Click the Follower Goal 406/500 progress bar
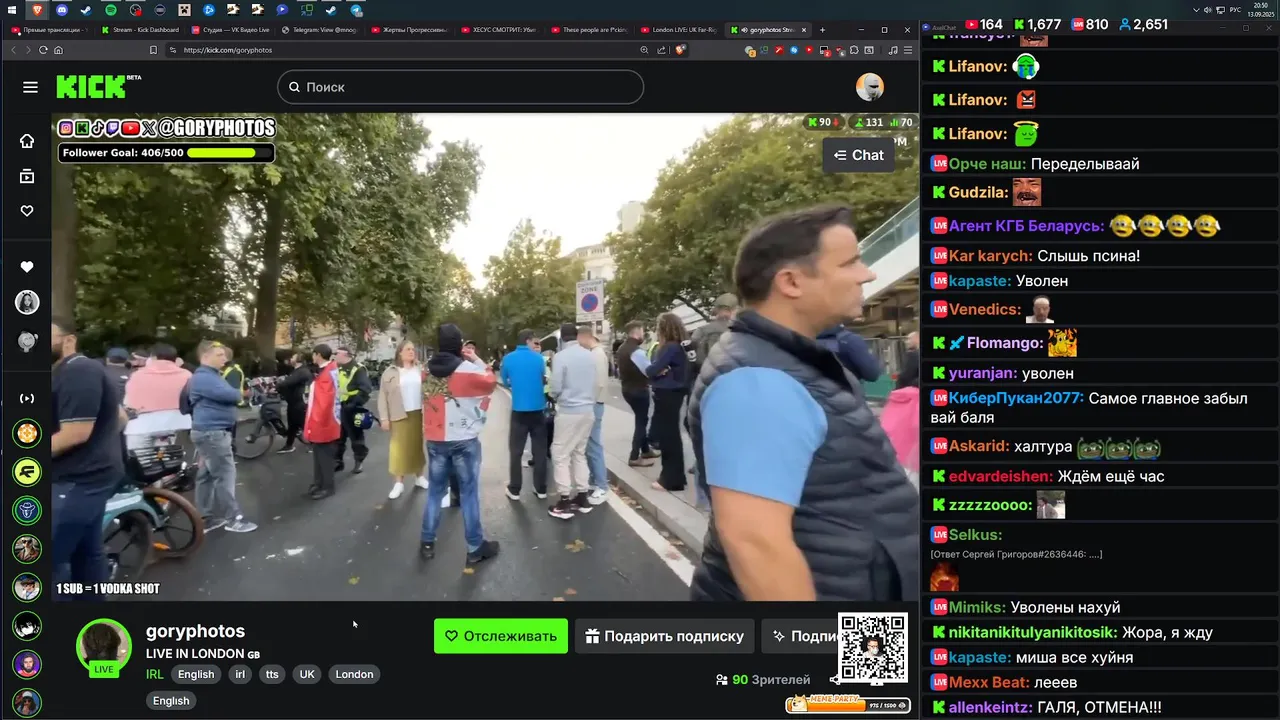The width and height of the screenshot is (1280, 720). (166, 153)
